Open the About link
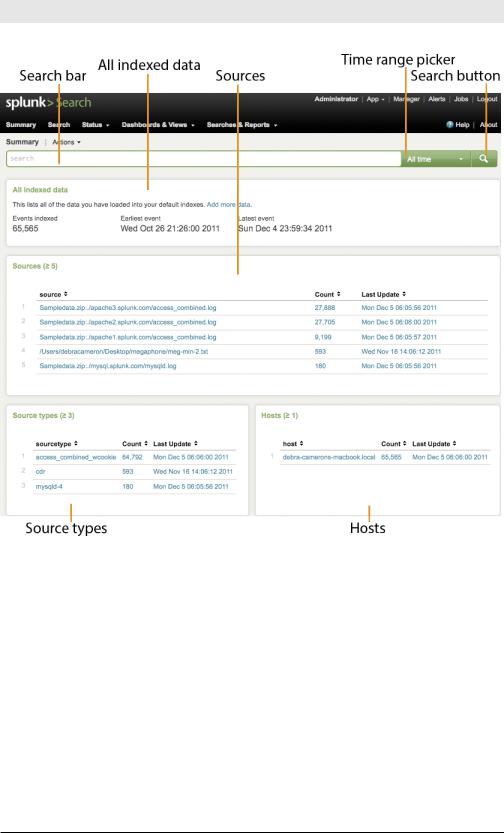Screen dimensions: 504x833 [x=489, y=125]
